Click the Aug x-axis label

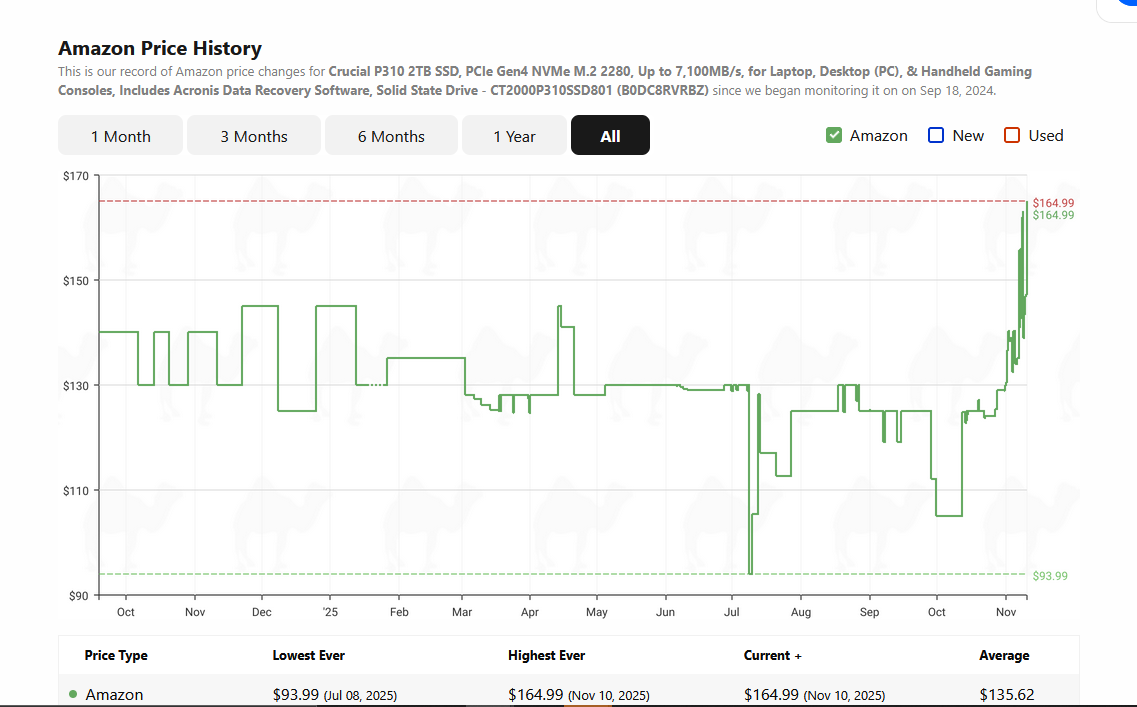point(801,612)
